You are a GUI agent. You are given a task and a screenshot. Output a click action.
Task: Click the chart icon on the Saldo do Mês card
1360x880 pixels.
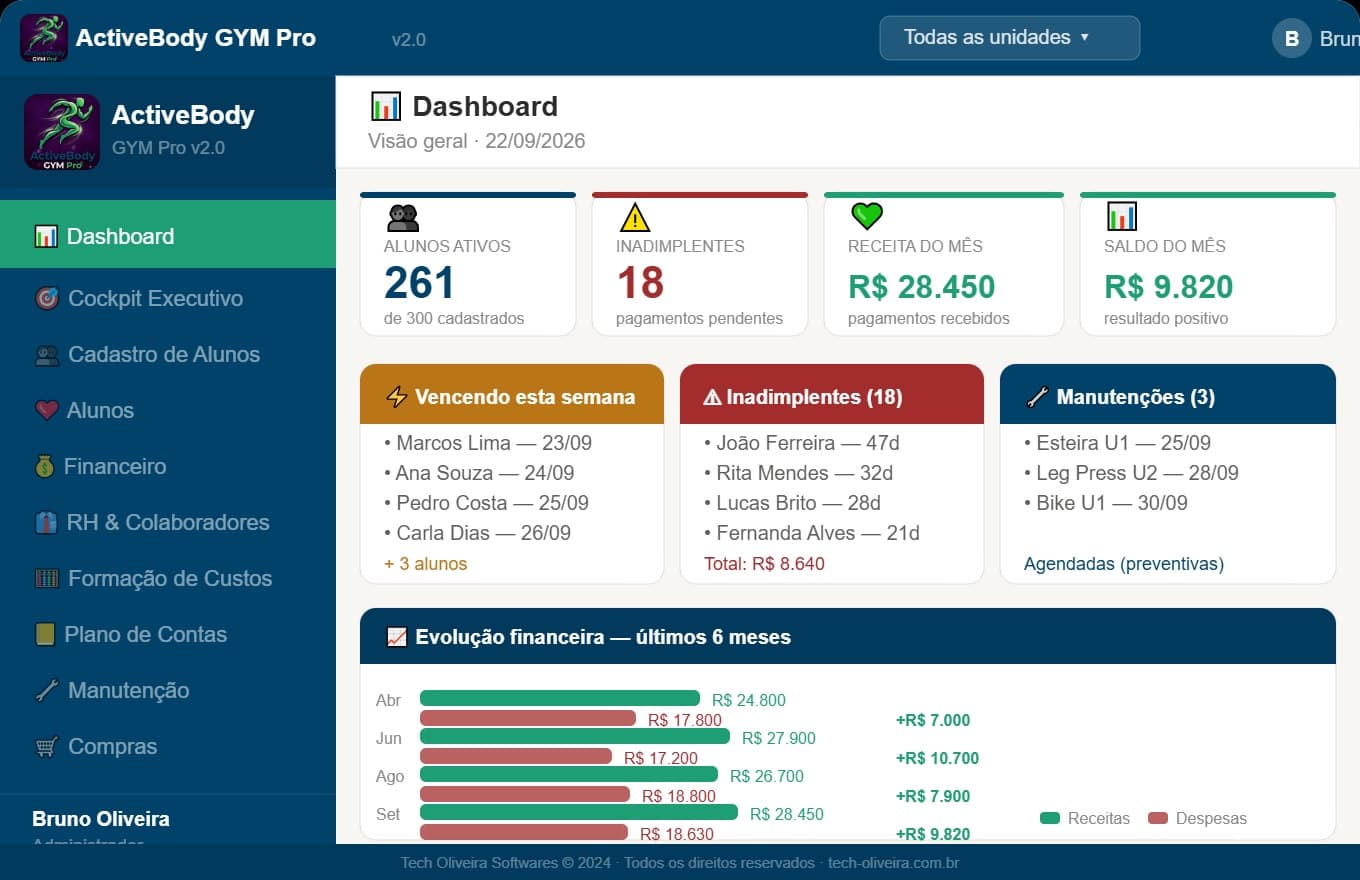coord(1122,216)
